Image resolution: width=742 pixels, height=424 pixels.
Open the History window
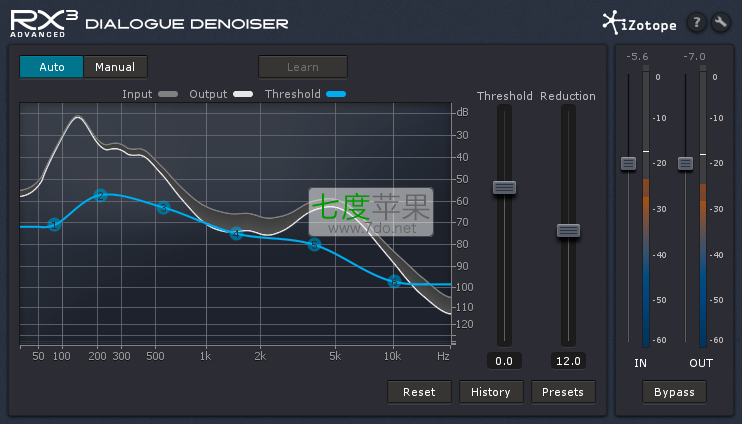(x=491, y=392)
